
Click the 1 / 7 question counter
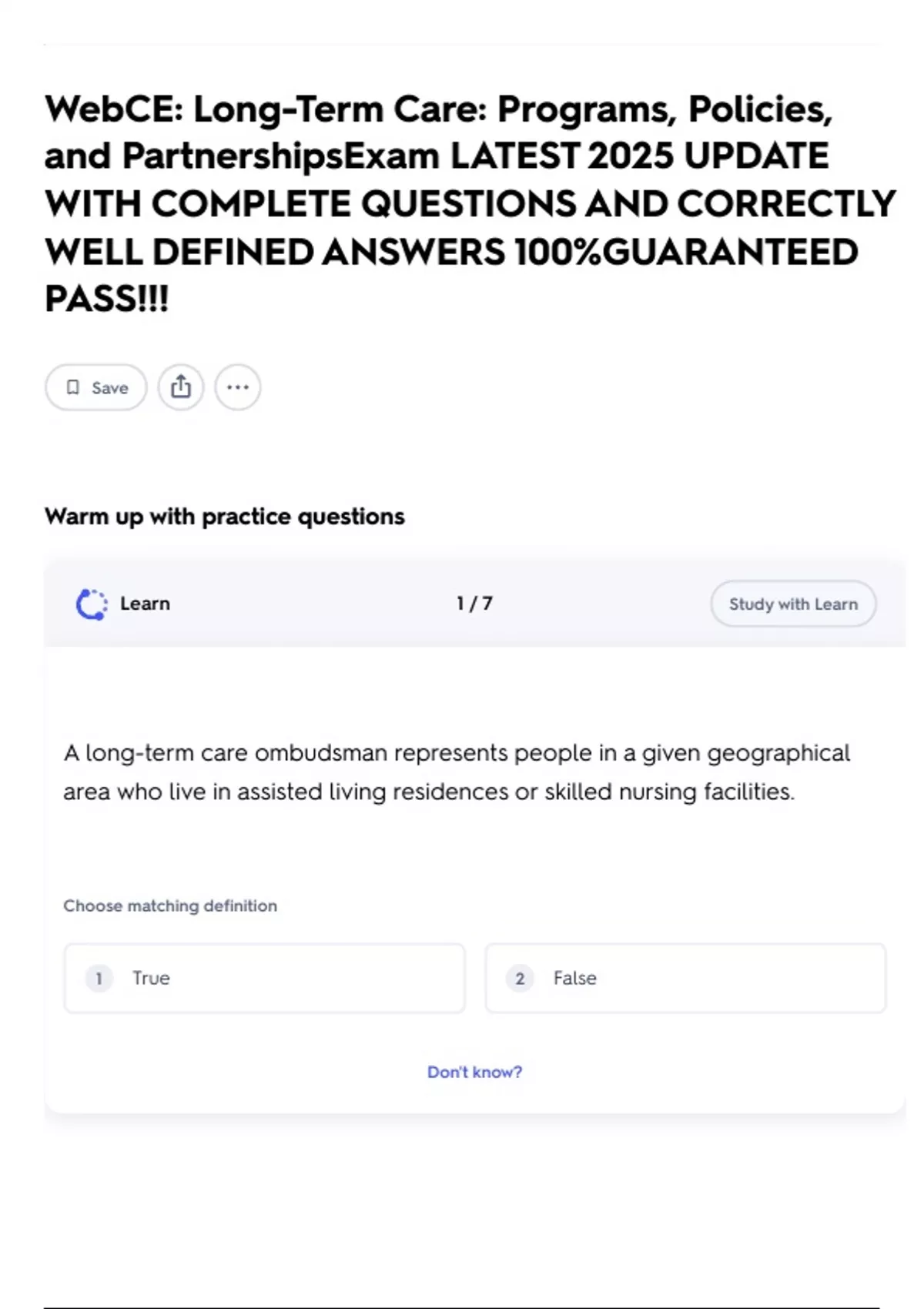coord(474,604)
